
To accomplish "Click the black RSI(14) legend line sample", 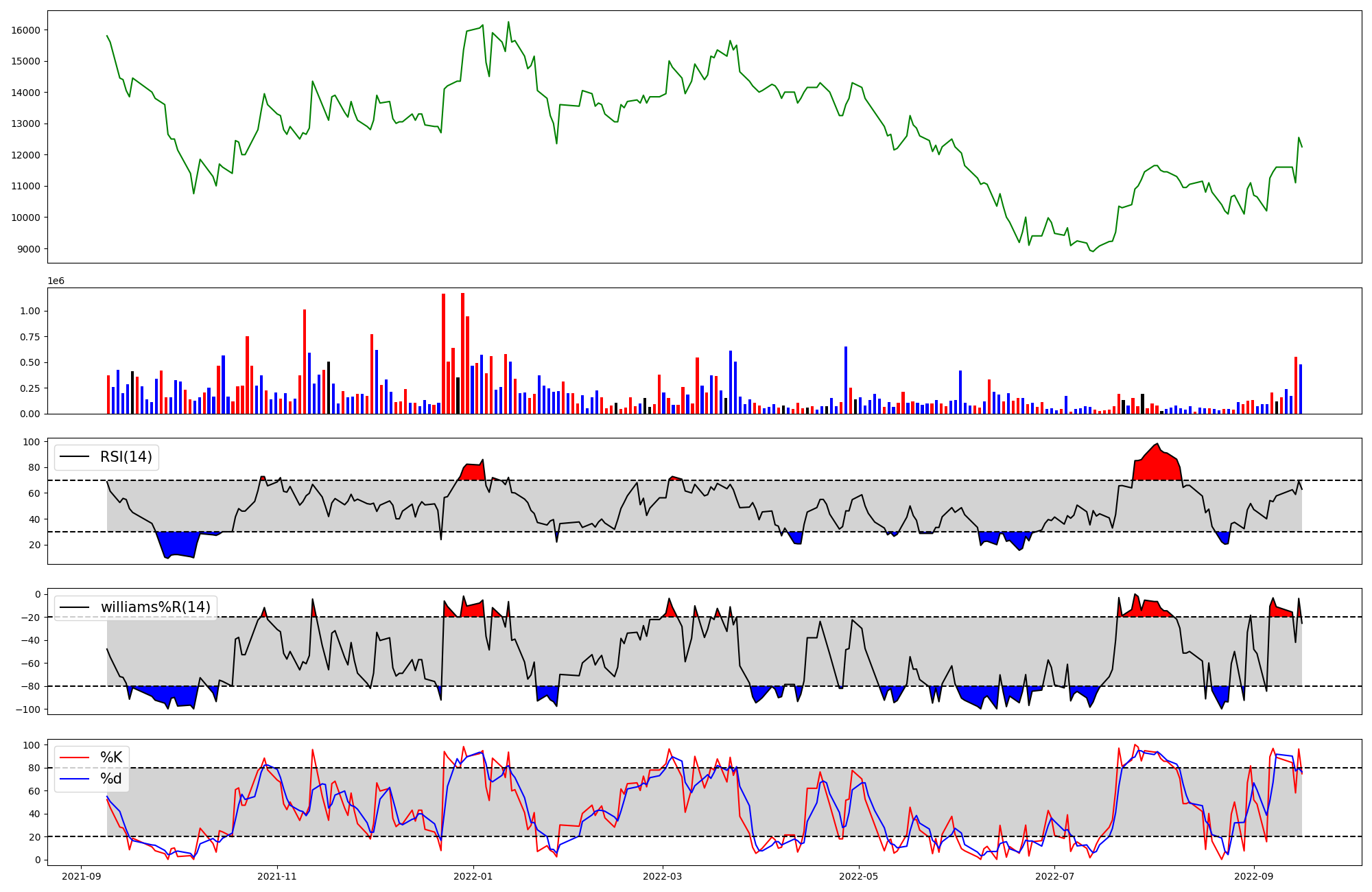I will pos(75,457).
